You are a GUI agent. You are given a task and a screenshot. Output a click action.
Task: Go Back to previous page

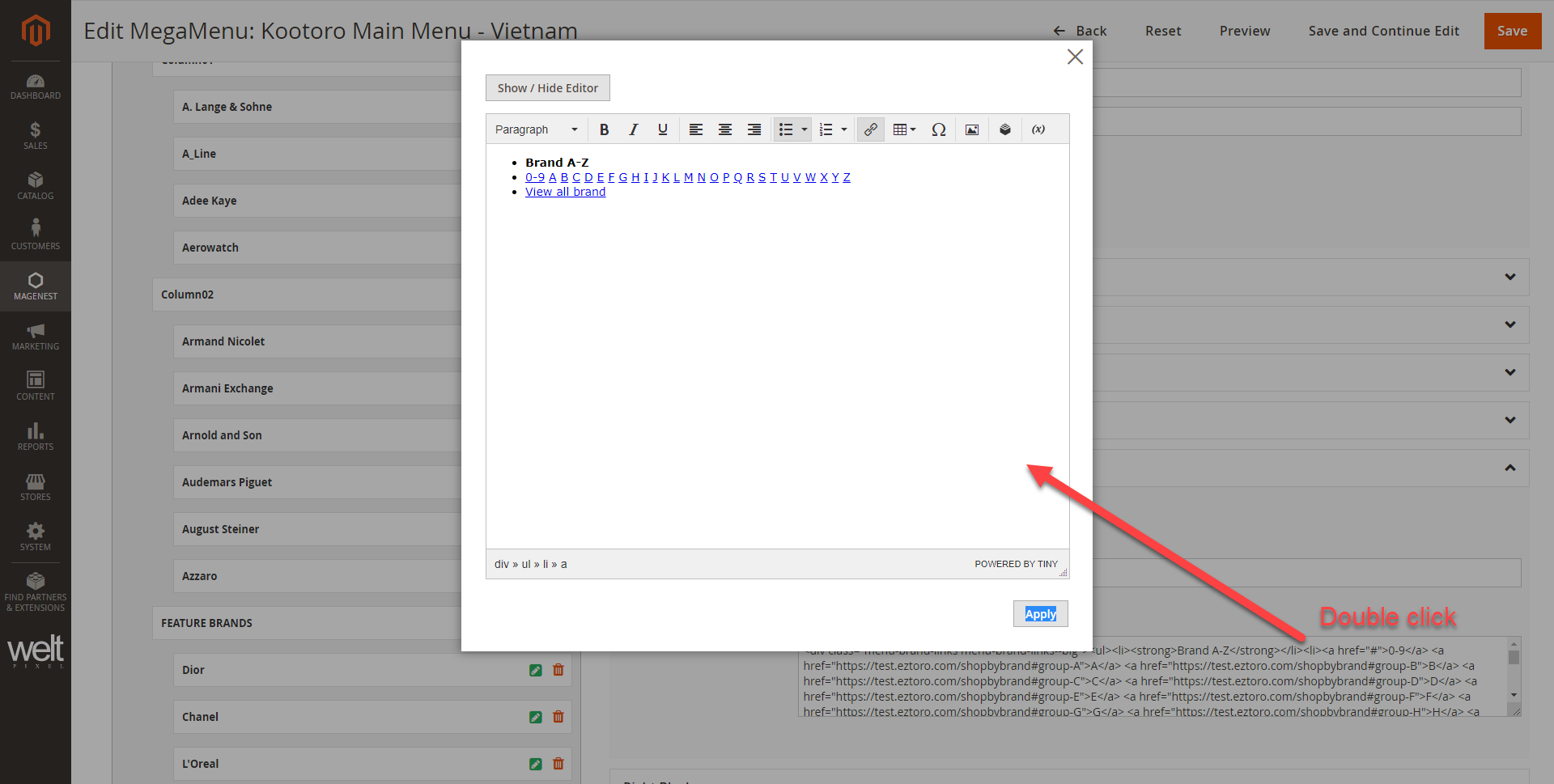tap(1080, 31)
